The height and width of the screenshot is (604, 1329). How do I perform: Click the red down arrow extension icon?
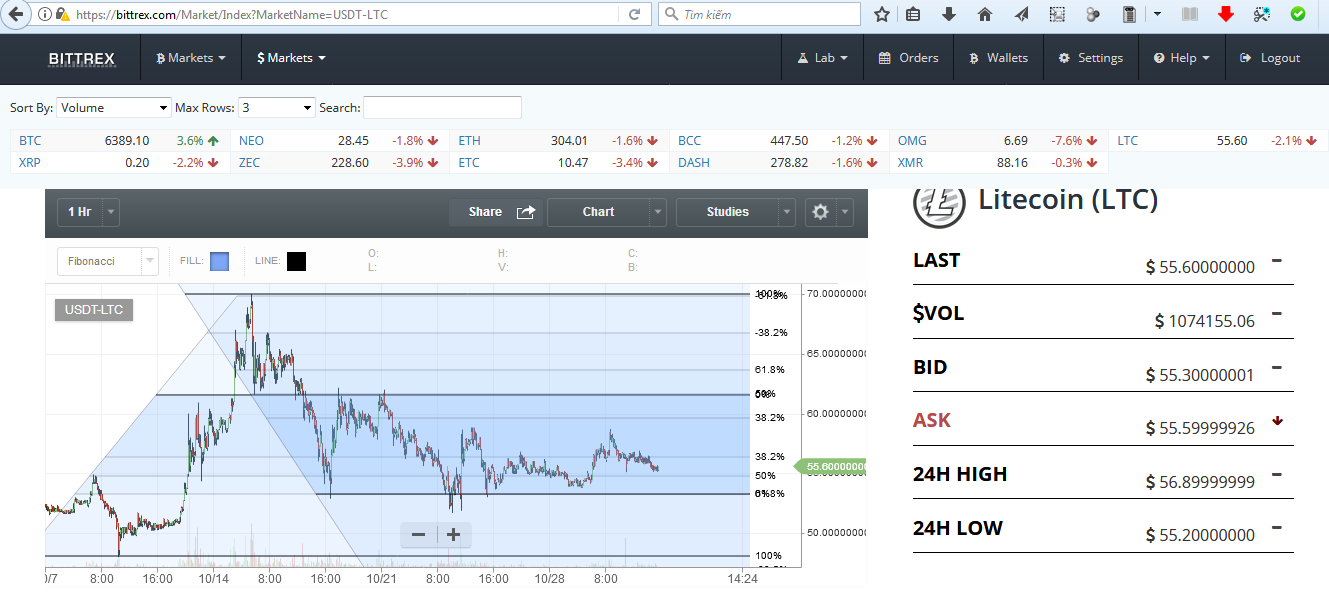(x=1226, y=15)
